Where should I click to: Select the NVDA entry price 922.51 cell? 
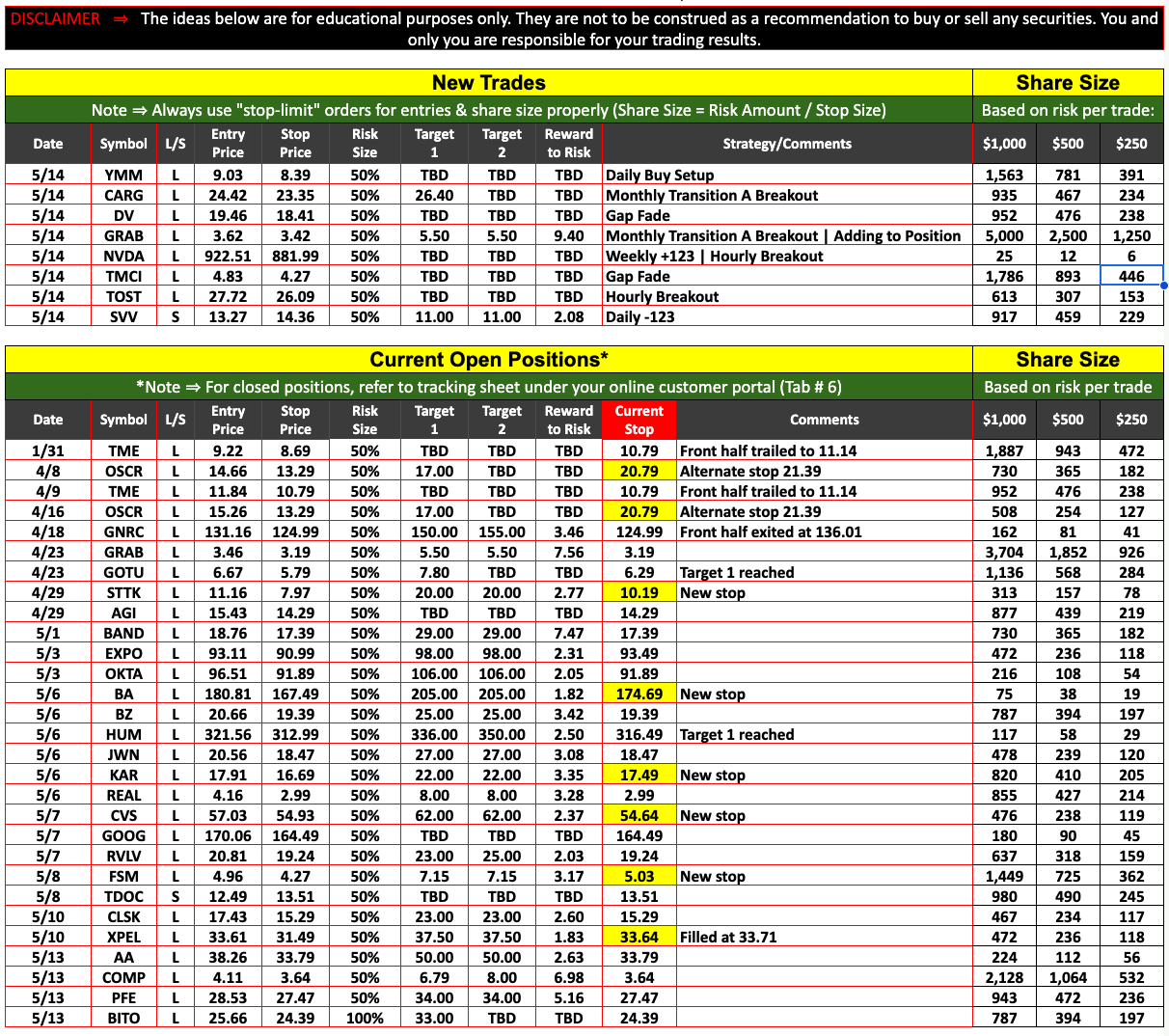click(x=228, y=256)
